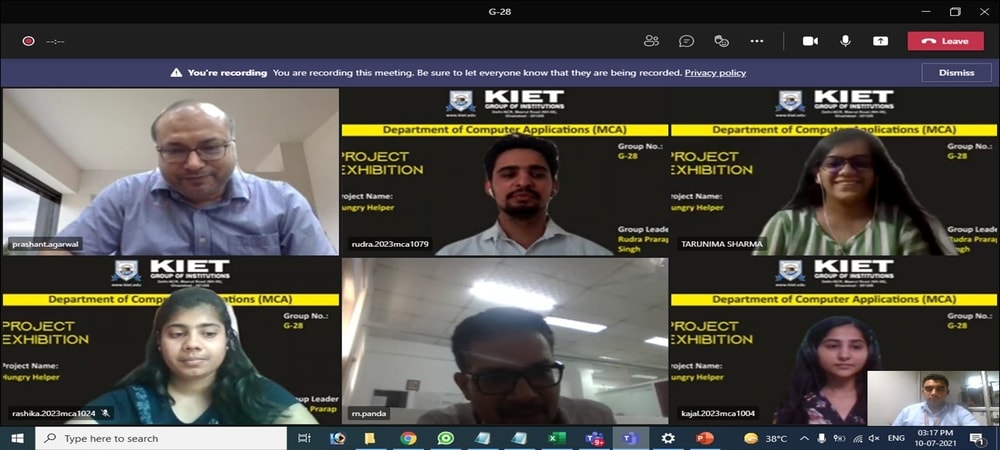The width and height of the screenshot is (1000, 450).
Task: Select prashant.agarwal's video tile
Action: [170, 170]
